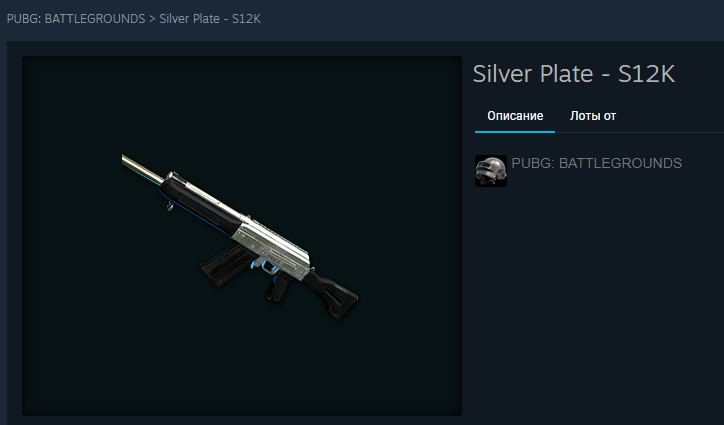This screenshot has width=724, height=425.
Task: Switch to the Описание tab
Action: pyautogui.click(x=515, y=116)
